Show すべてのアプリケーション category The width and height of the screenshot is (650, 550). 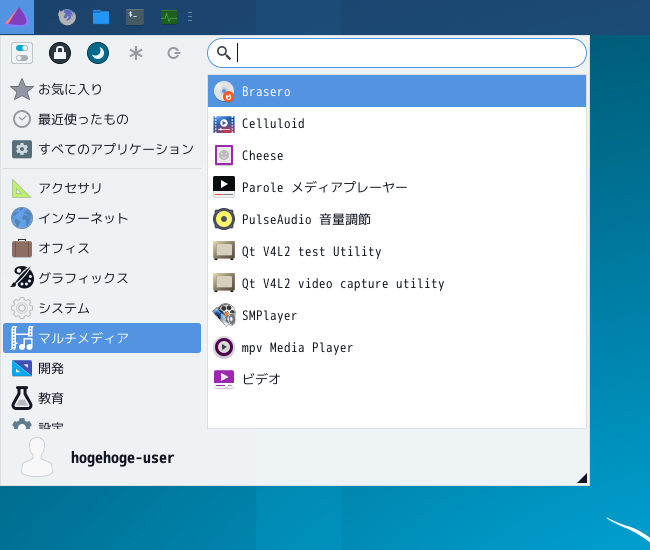point(102,149)
